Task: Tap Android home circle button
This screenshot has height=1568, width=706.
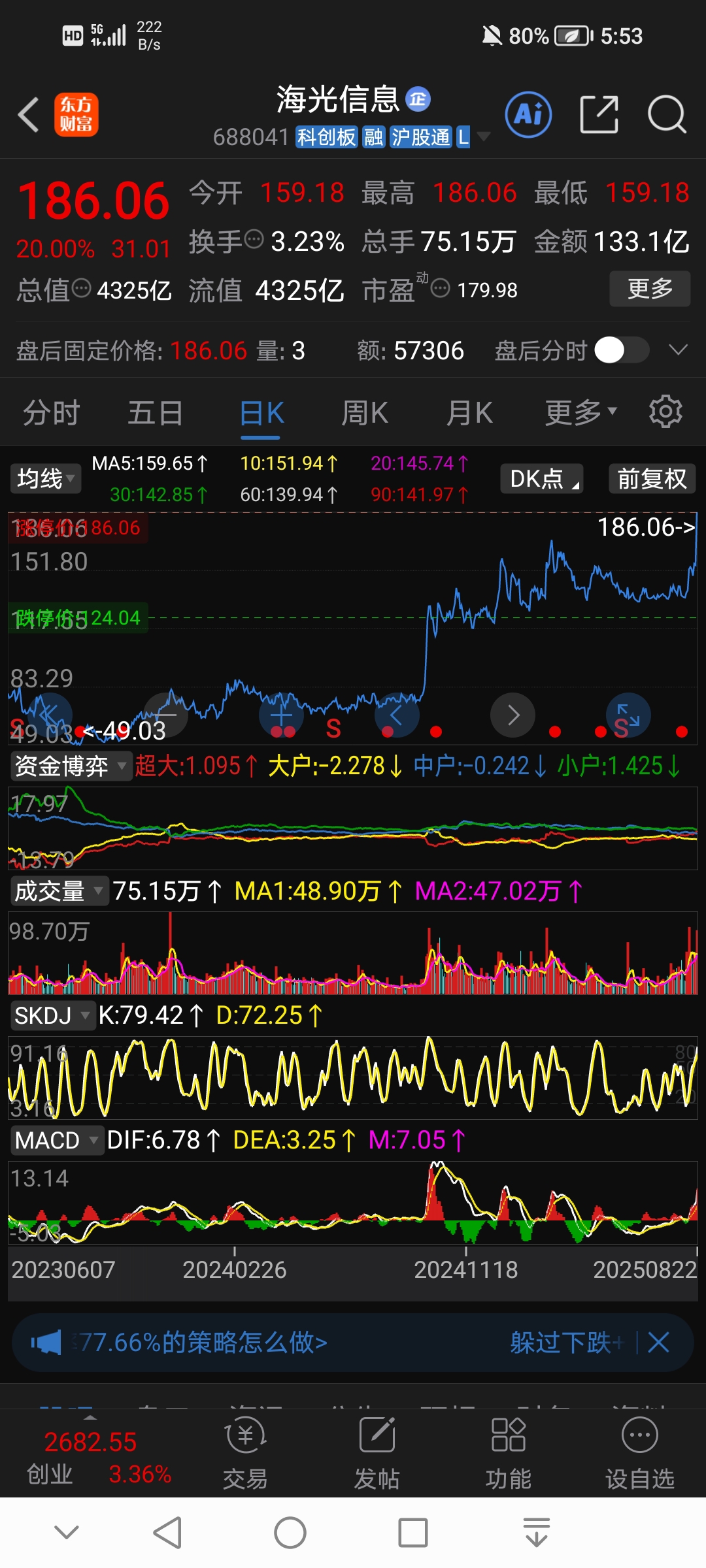Action: pyautogui.click(x=290, y=1533)
